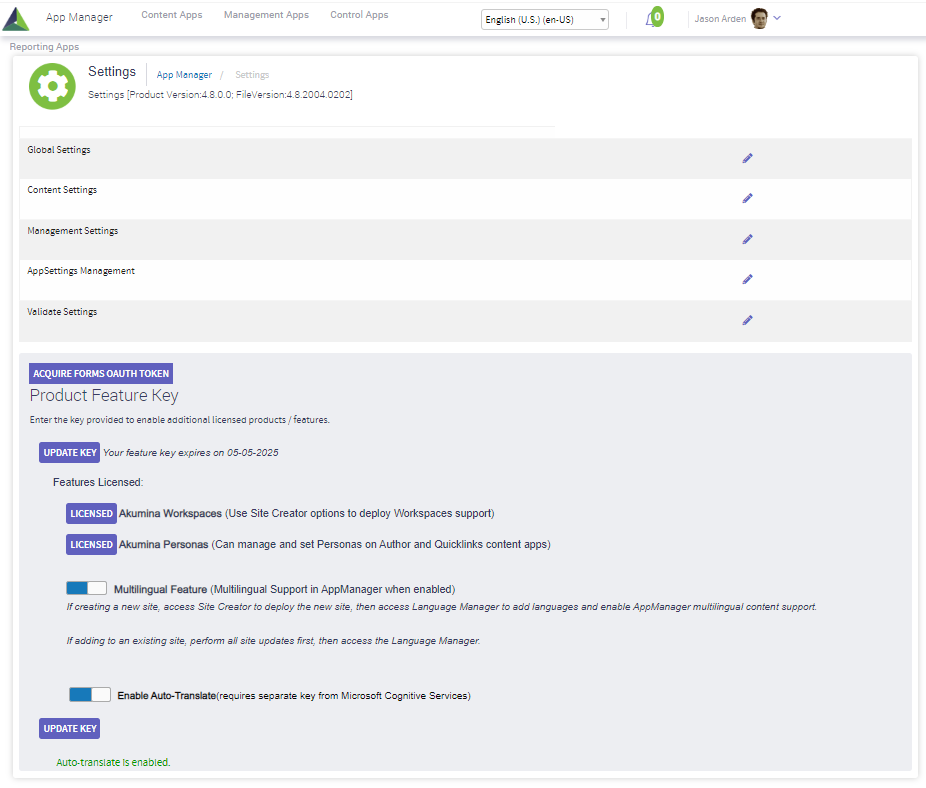This screenshot has width=926, height=788.
Task: Disable the Enable Auto-Translate switch
Action: [x=90, y=694]
